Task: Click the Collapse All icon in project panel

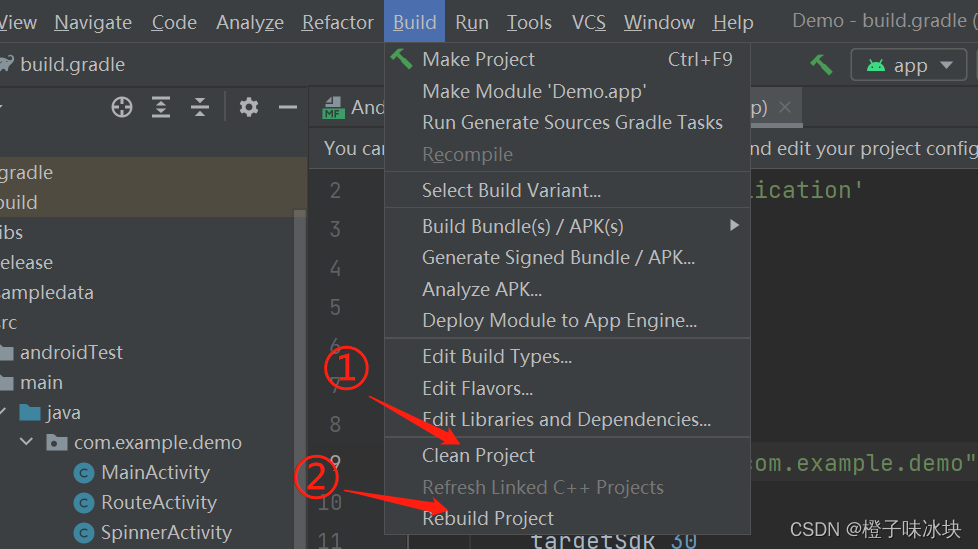Action: click(x=200, y=107)
